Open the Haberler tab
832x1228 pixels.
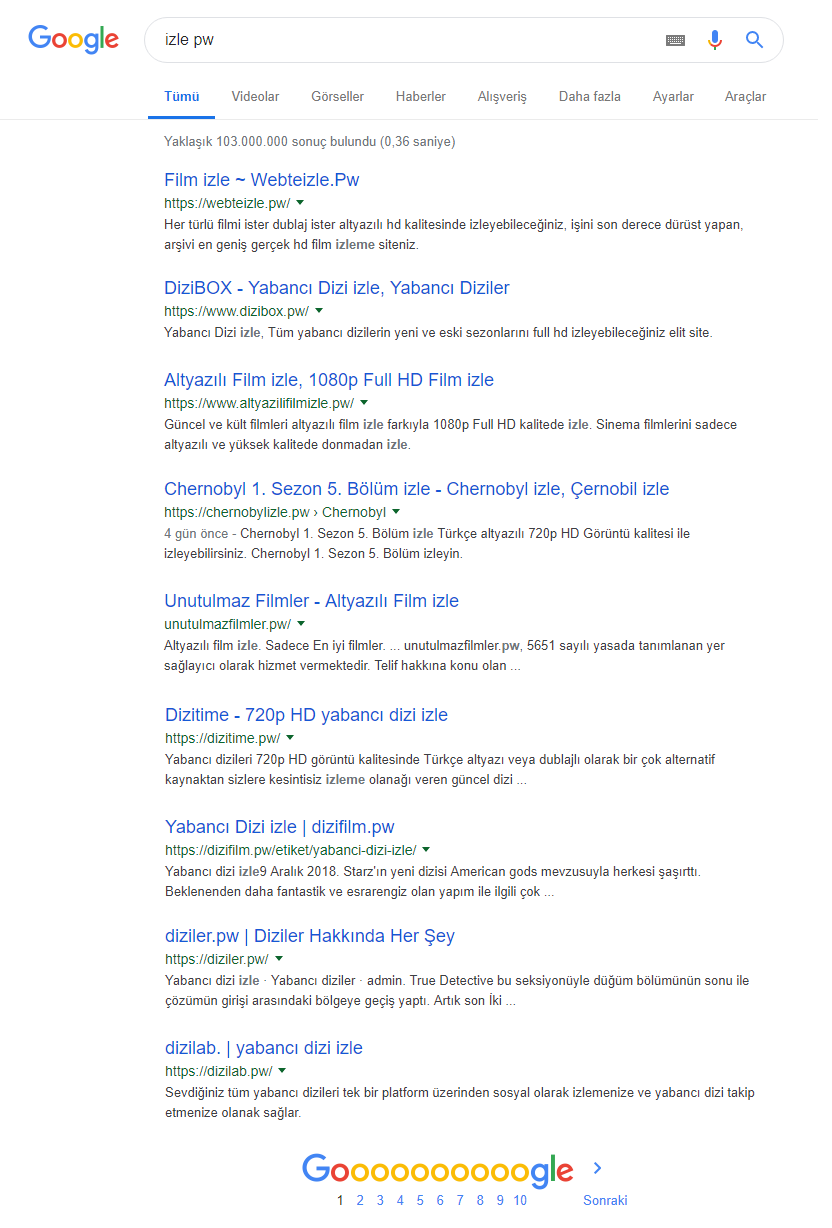point(421,97)
